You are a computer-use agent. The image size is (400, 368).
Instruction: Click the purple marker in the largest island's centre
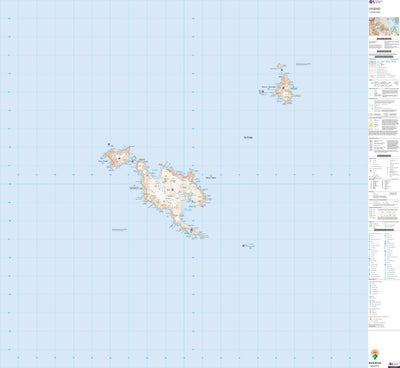click(x=172, y=190)
